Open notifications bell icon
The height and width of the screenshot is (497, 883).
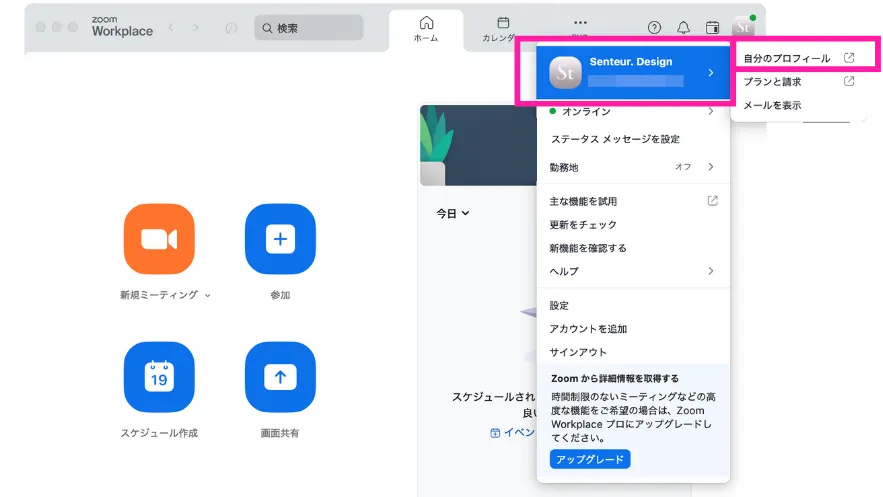[x=683, y=28]
